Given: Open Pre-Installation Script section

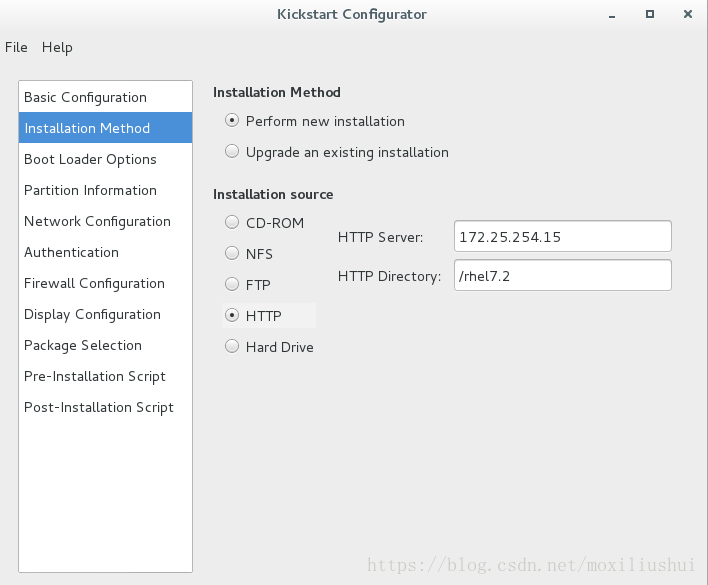Looking at the screenshot, I should coord(105,376).
